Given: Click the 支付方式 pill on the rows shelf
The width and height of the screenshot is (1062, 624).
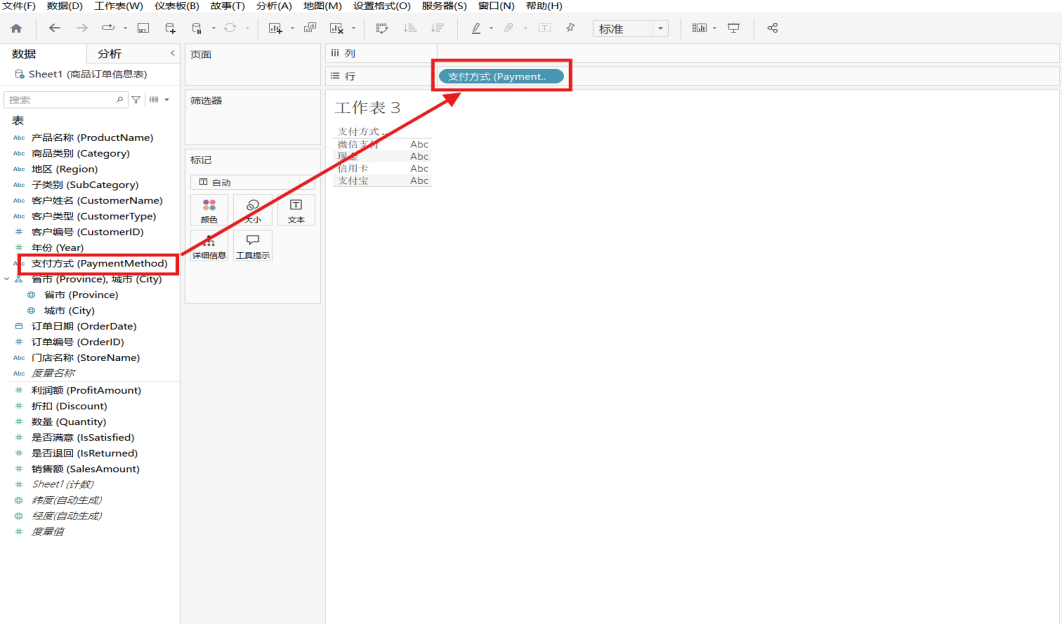Looking at the screenshot, I should click(x=500, y=76).
